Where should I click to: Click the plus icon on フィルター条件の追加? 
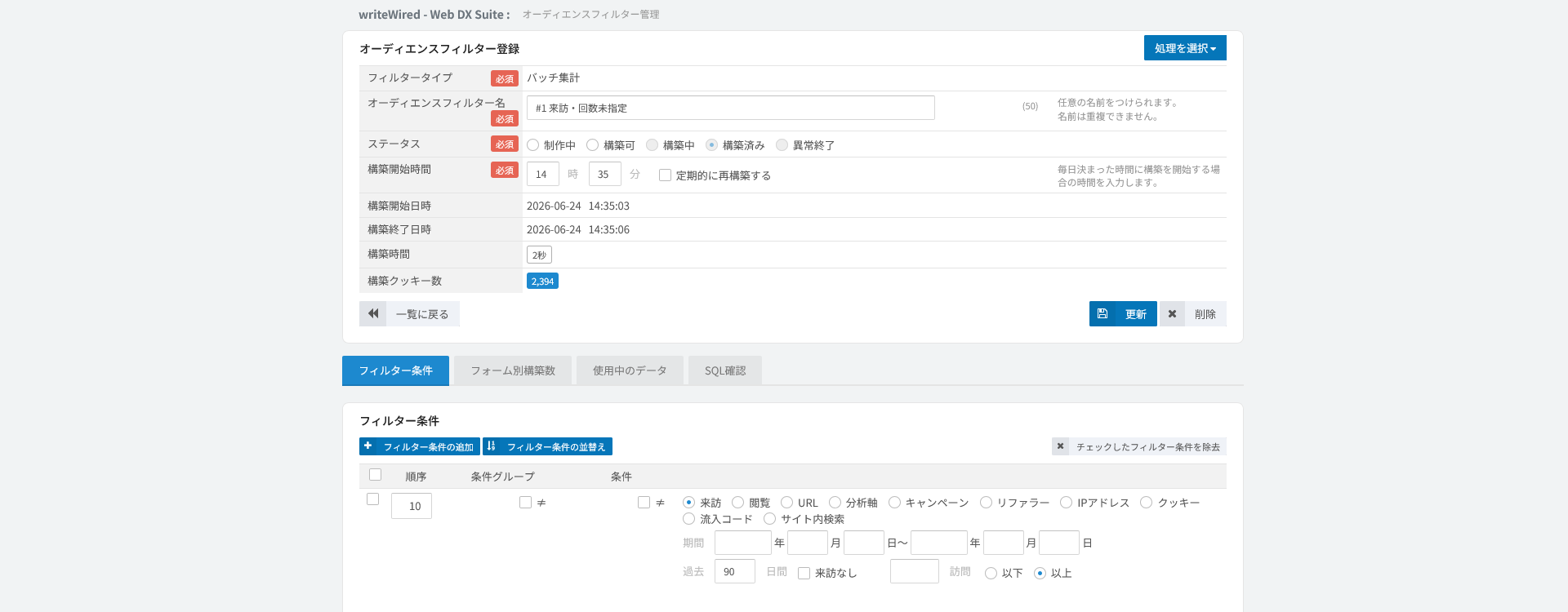(368, 446)
